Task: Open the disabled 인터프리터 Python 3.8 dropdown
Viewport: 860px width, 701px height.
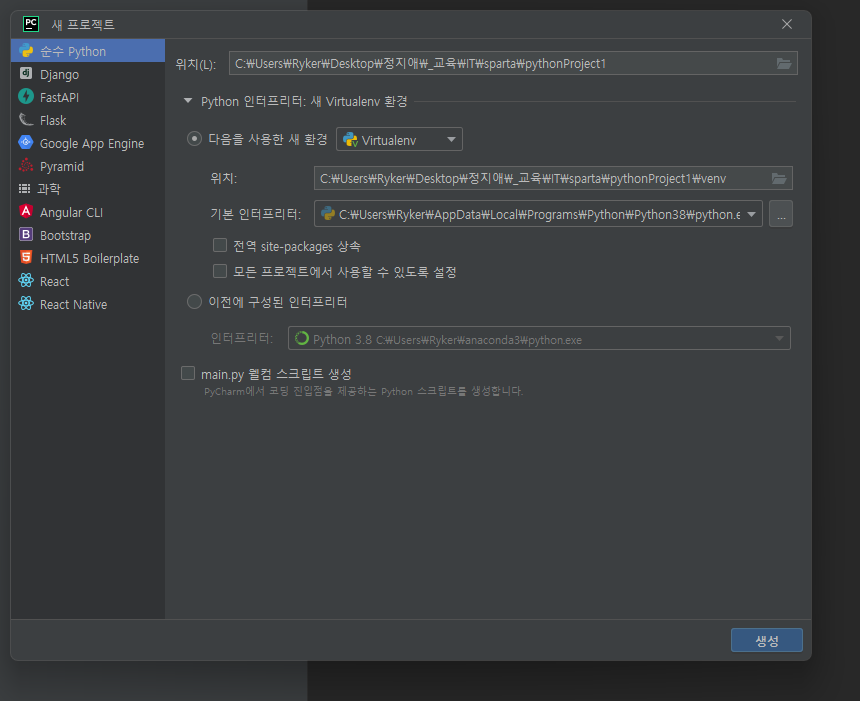Action: click(x=539, y=338)
